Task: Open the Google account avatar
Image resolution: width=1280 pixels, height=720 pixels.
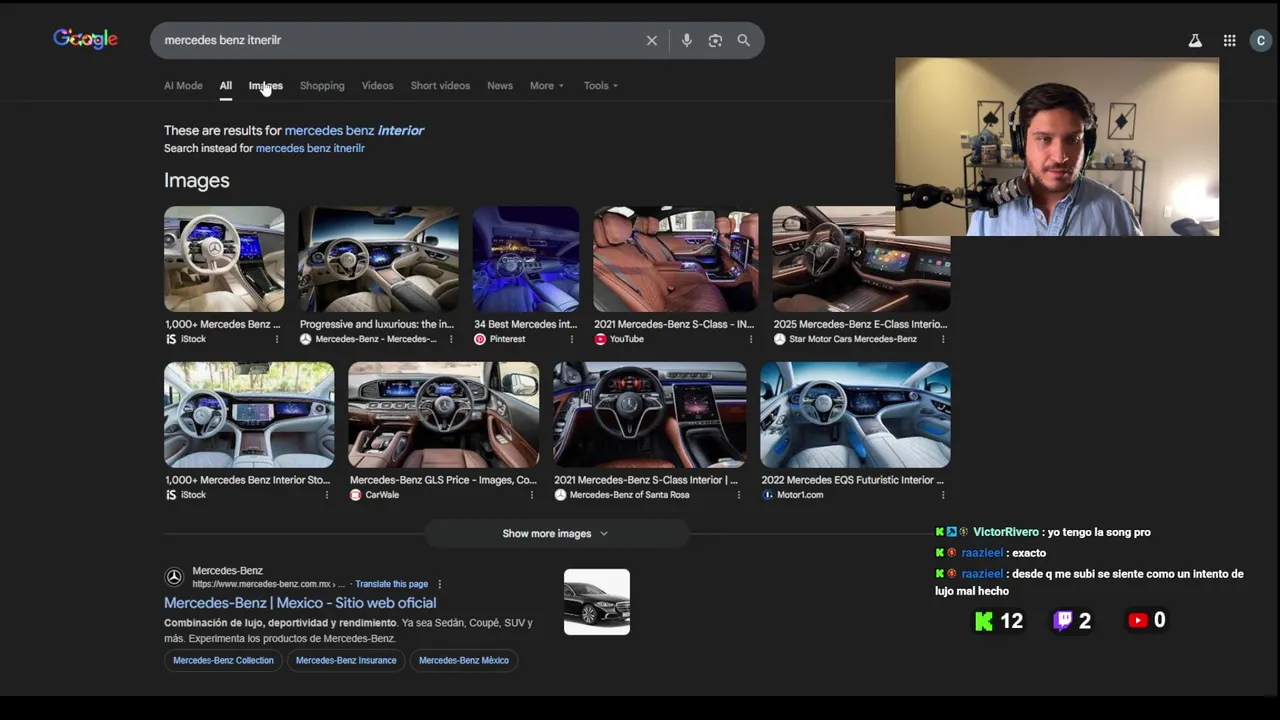Action: pyautogui.click(x=1260, y=41)
